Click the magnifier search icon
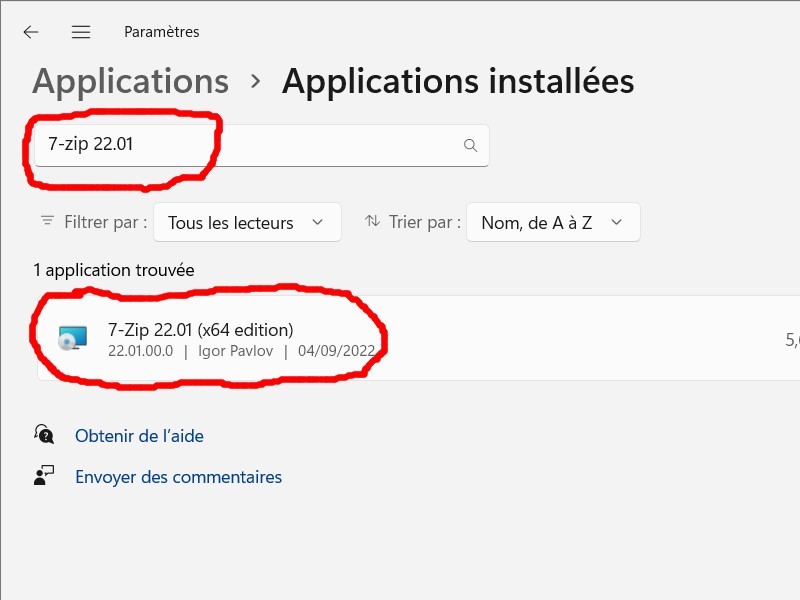Viewport: 800px width, 600px height. [470, 146]
